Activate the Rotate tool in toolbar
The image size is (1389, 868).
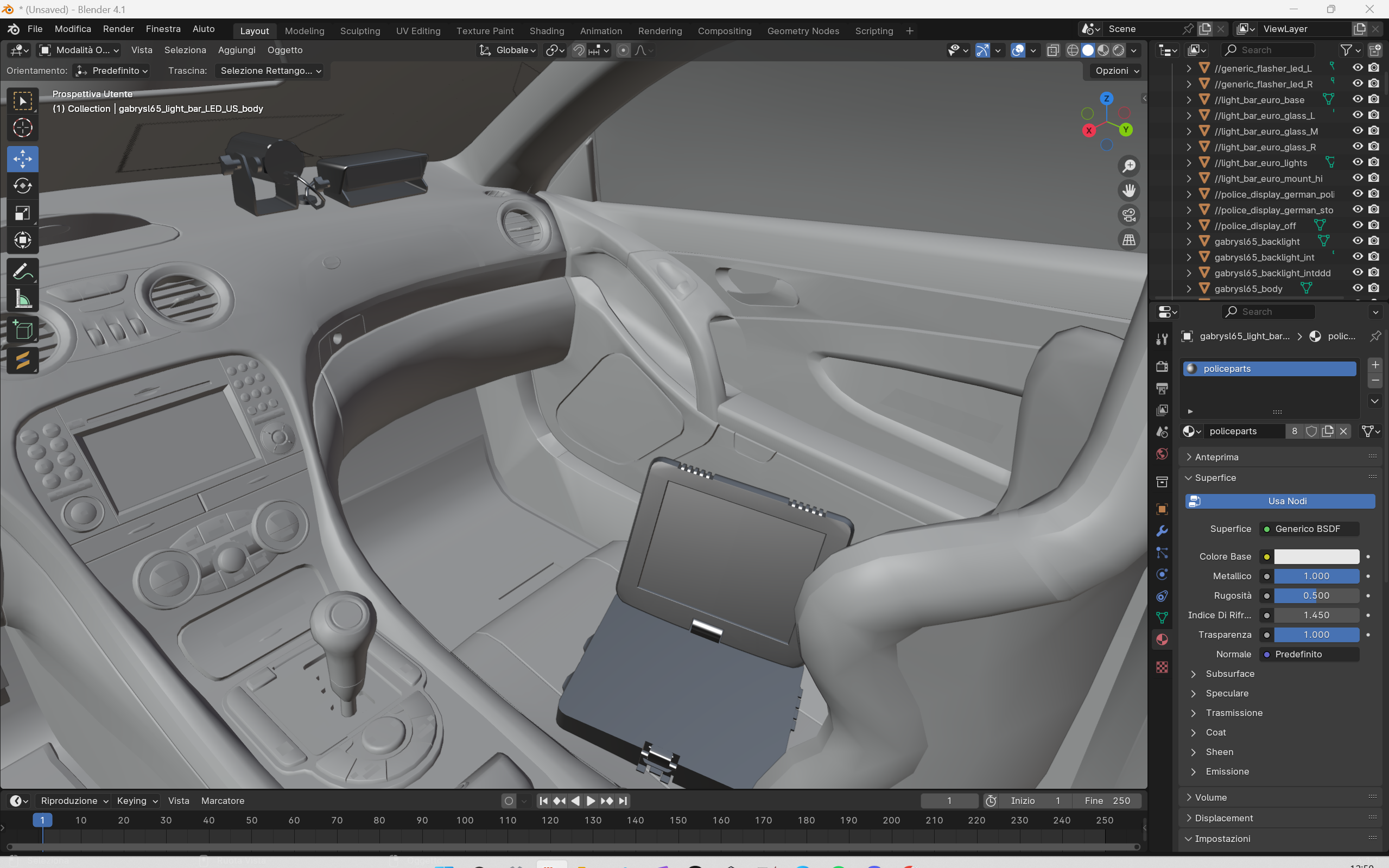point(22,186)
